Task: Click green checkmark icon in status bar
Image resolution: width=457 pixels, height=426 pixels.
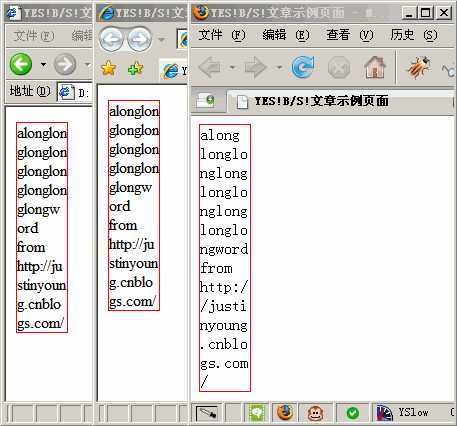Action: pos(353,413)
